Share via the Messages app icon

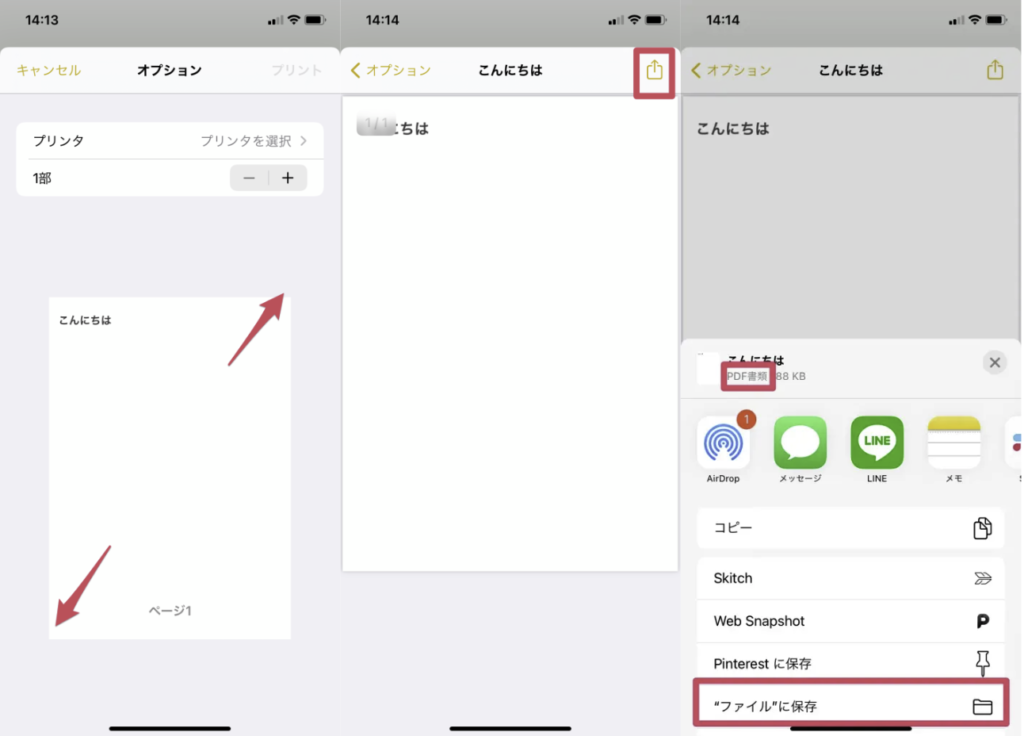[800, 443]
